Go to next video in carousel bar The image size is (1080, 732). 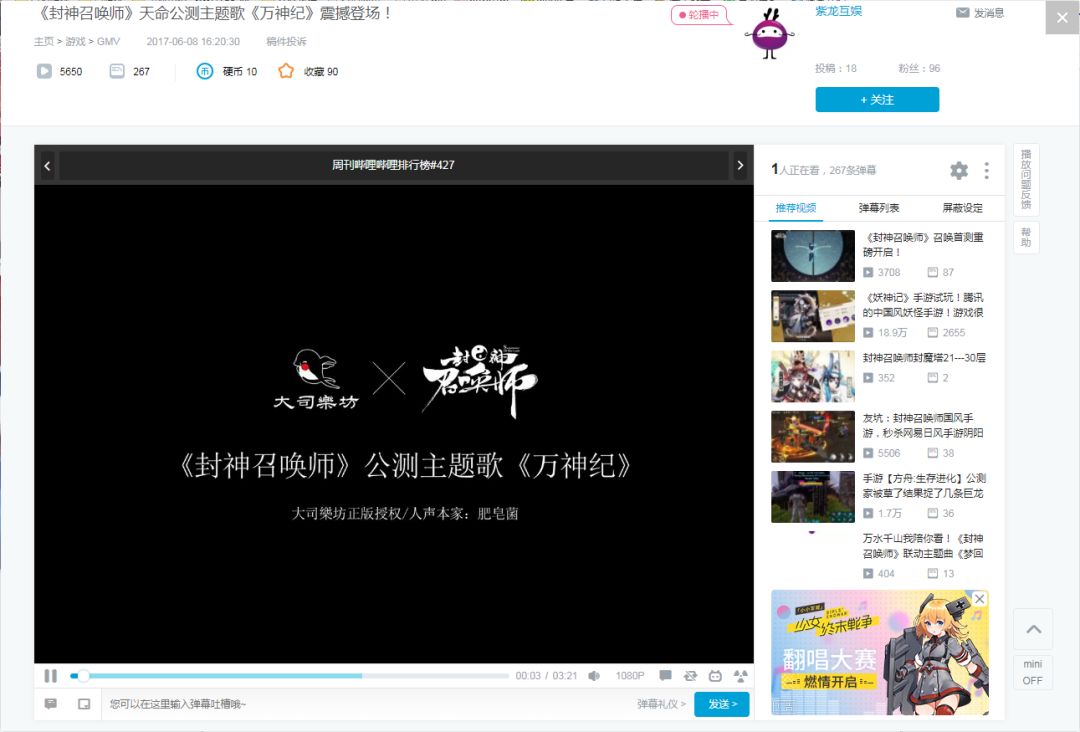(x=740, y=165)
